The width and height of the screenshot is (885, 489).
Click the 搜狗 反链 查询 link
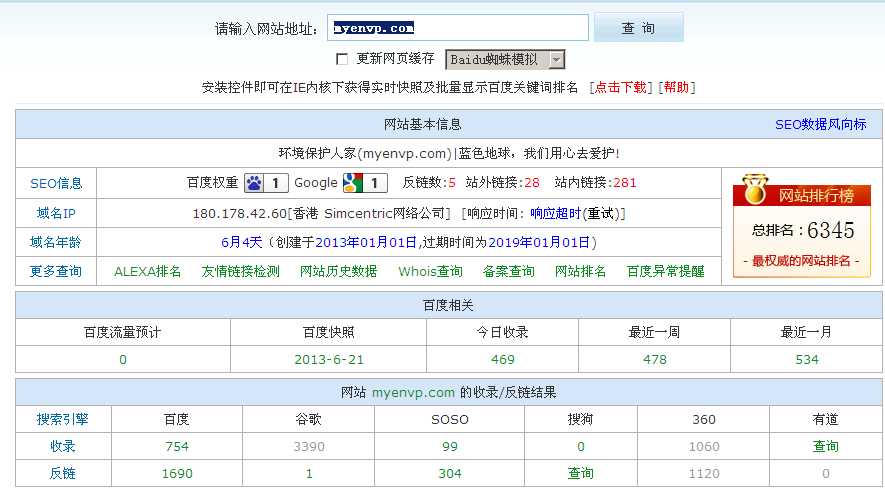(x=580, y=473)
